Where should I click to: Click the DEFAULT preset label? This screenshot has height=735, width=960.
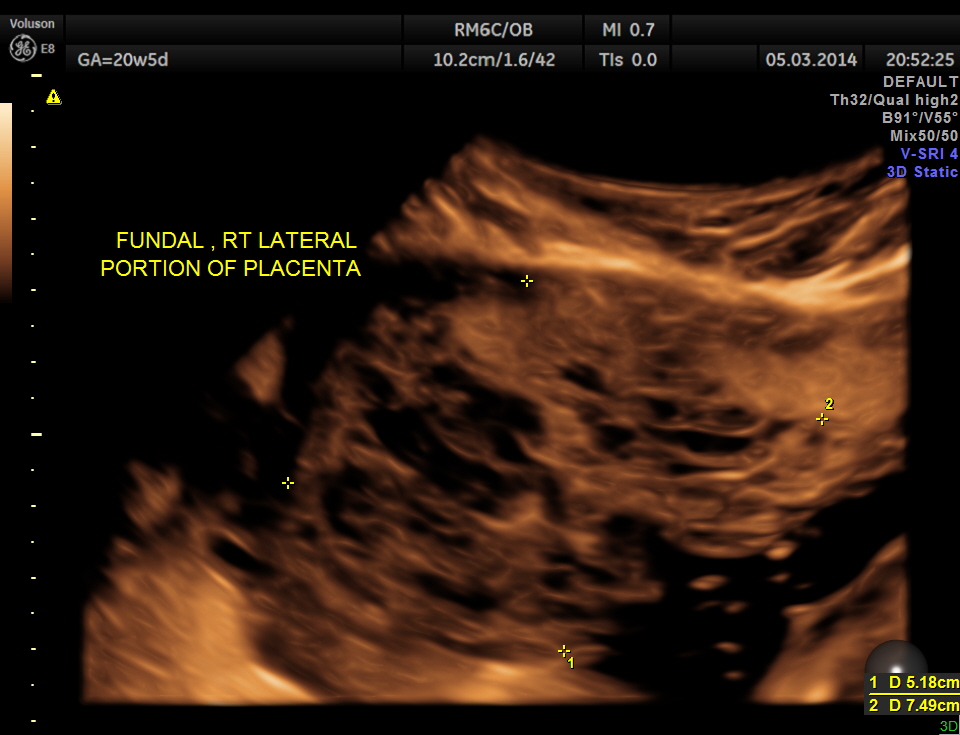tap(920, 82)
